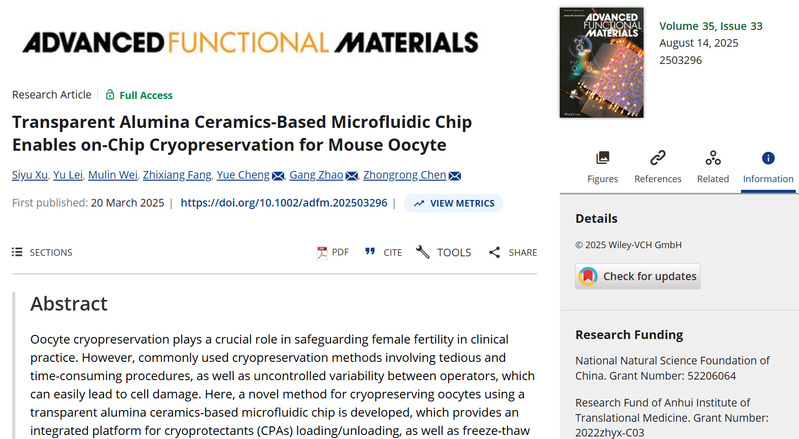
Task: Open author Siyu Xu's profile
Action: pos(30,176)
